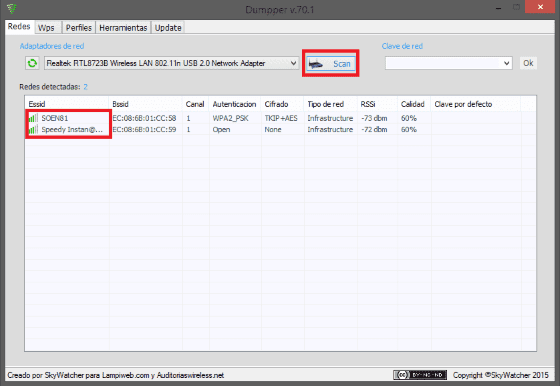The height and width of the screenshot is (386, 560).
Task: Sort by Canal column header
Action: pyautogui.click(x=195, y=104)
